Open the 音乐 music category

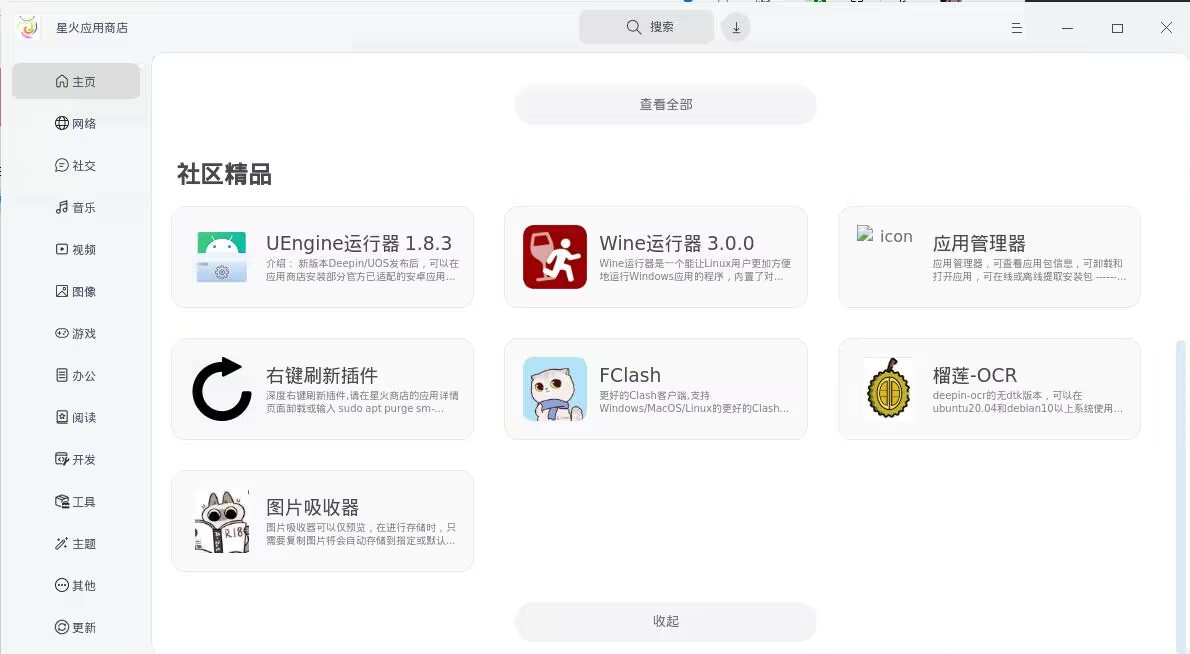pyautogui.click(x=76, y=207)
